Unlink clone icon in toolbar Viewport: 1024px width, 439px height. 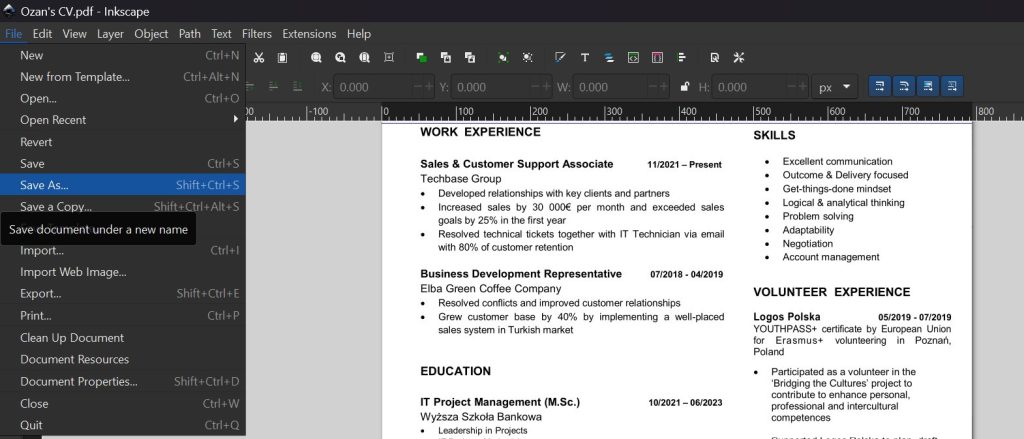point(470,57)
